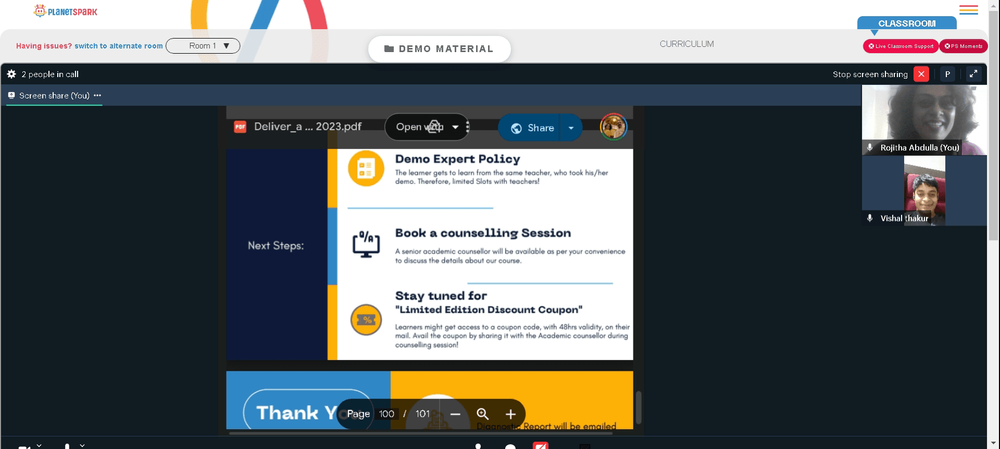Click the discount coupon percent icon

366,320
